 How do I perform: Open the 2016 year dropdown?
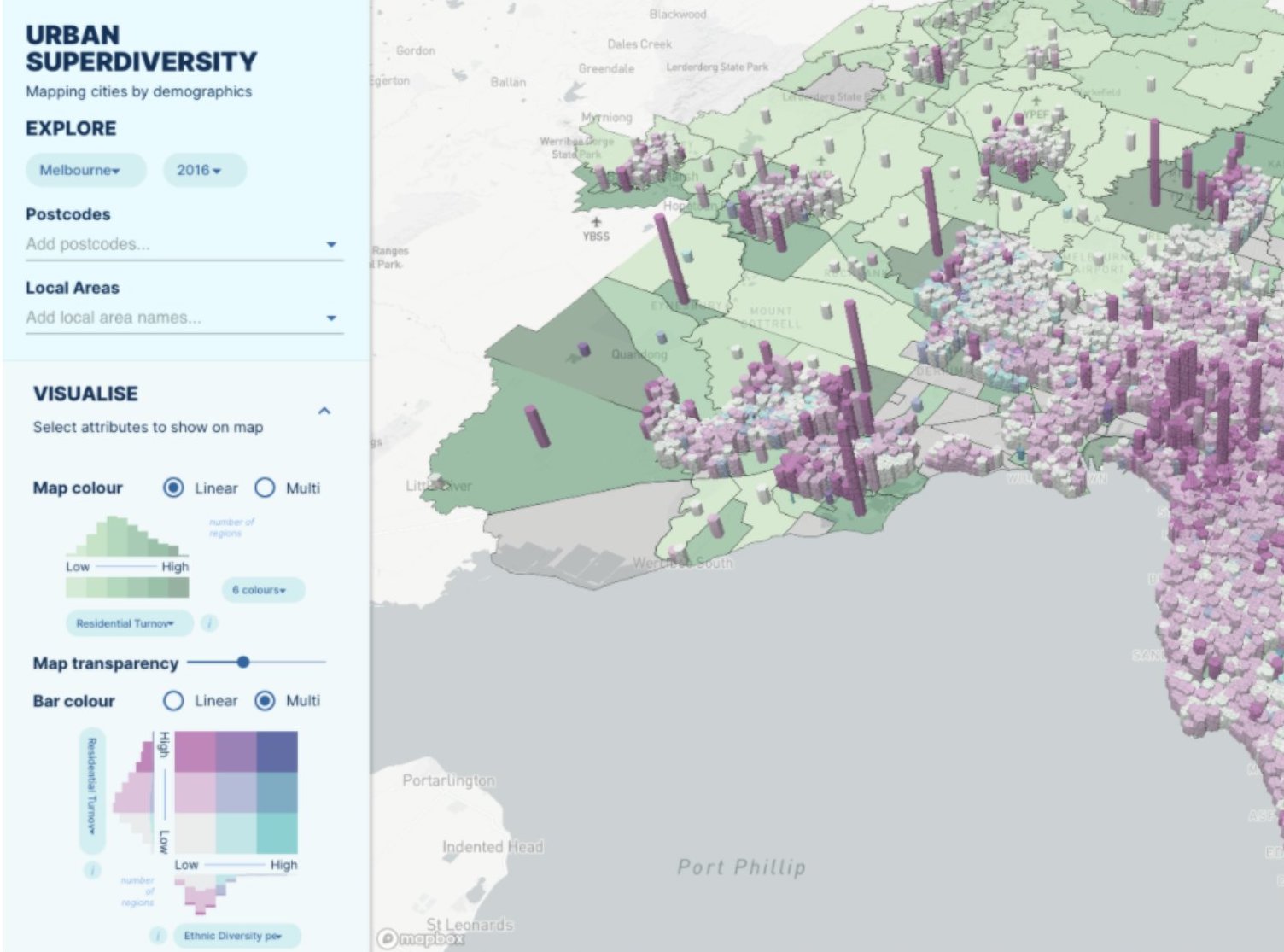click(x=199, y=170)
